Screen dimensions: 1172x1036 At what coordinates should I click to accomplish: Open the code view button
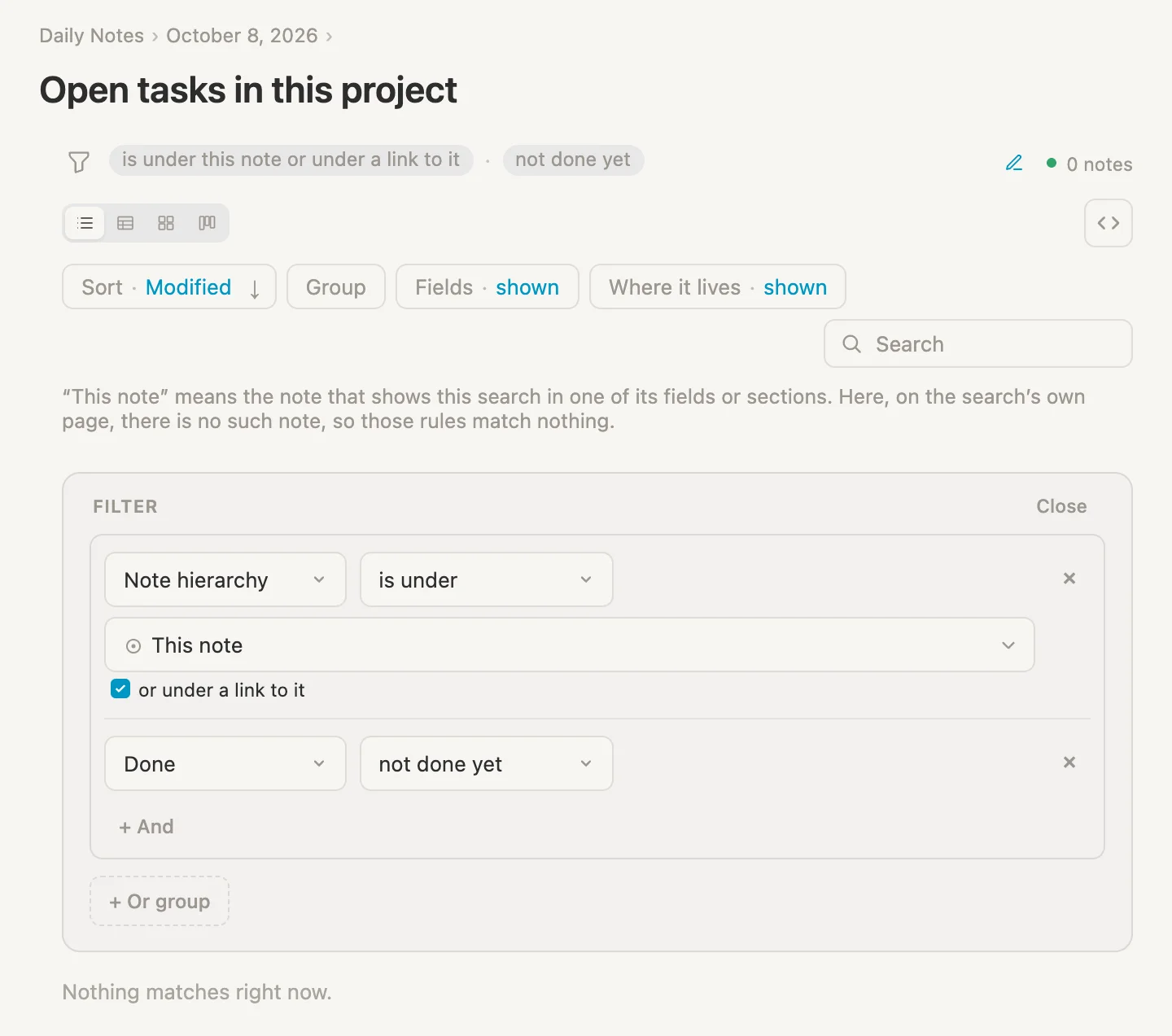tap(1109, 223)
